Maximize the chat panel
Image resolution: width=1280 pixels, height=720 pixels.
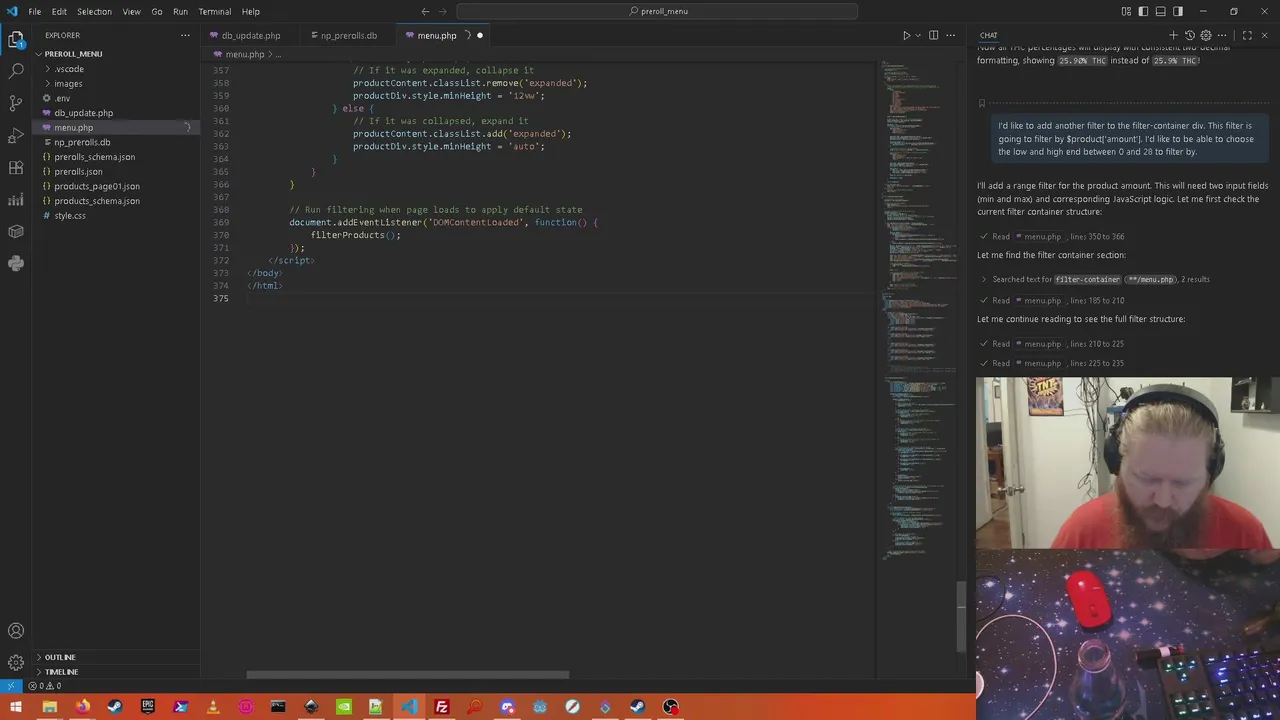pos(1247,35)
